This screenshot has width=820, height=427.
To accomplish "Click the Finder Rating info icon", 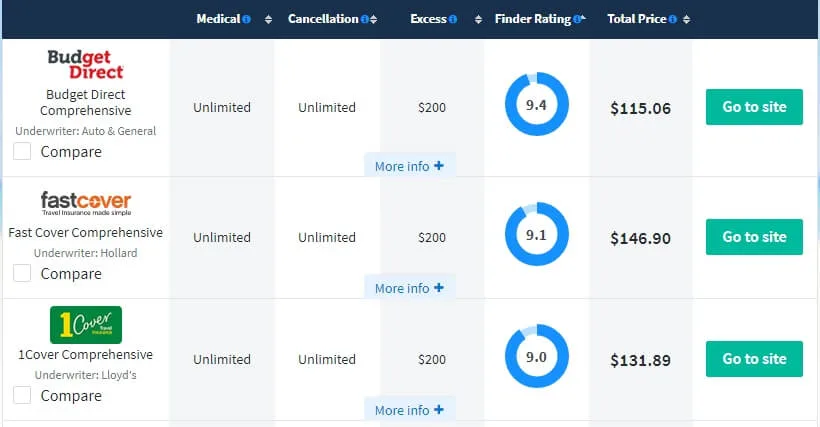I will [x=577, y=19].
